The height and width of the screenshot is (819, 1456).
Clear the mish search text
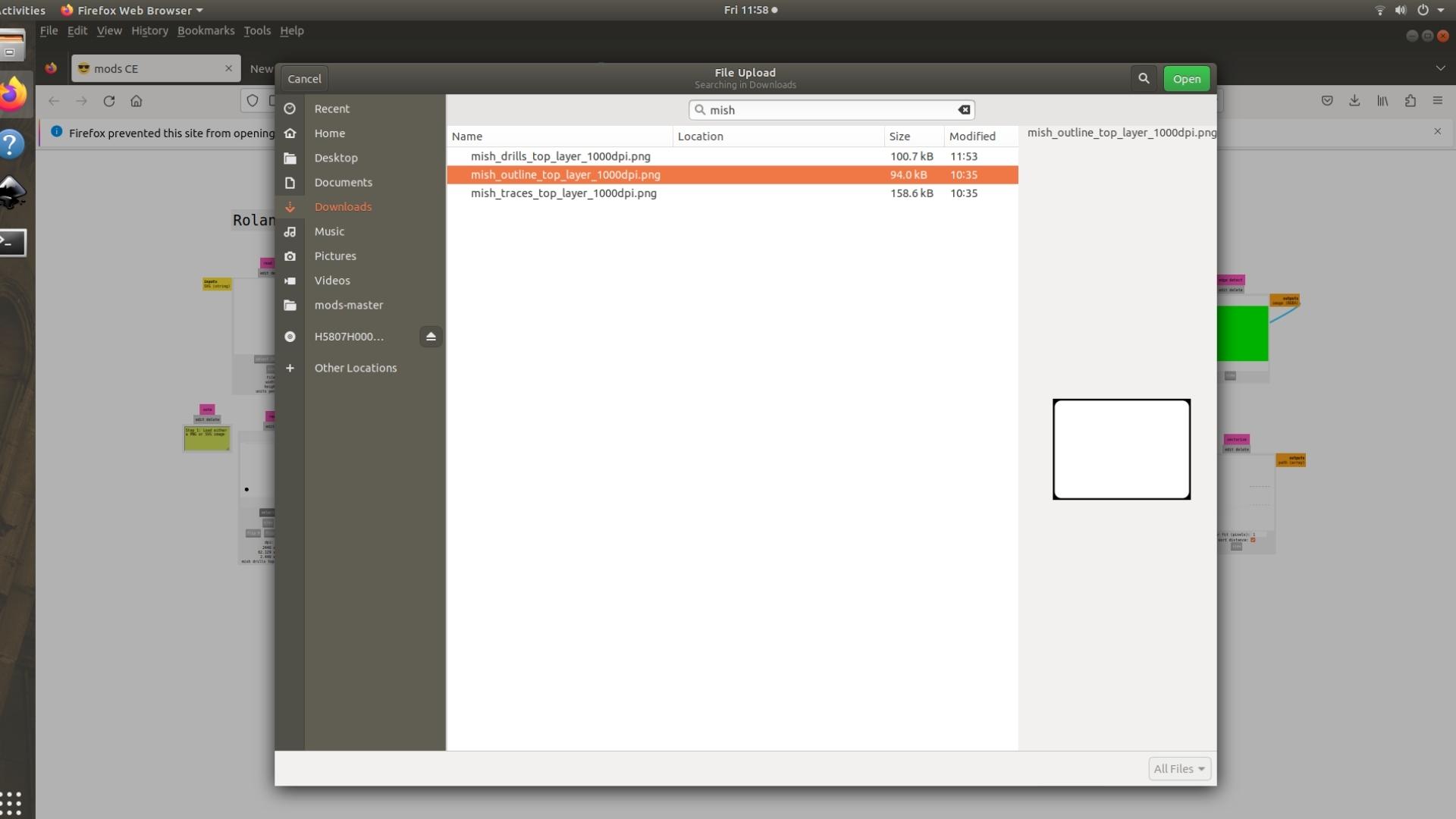pos(964,110)
